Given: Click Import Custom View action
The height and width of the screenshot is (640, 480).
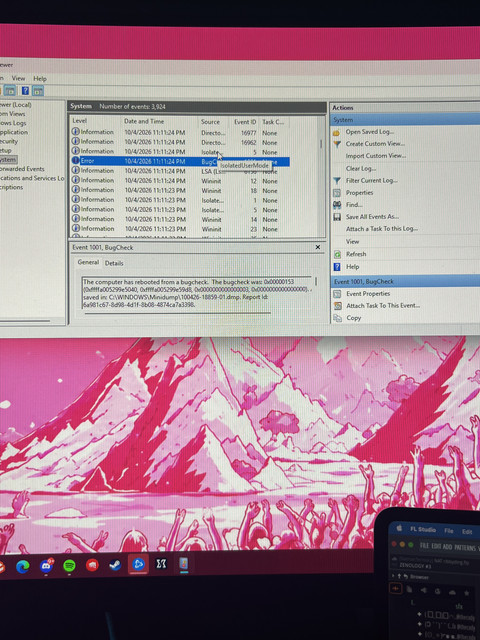Looking at the screenshot, I should 376,156.
